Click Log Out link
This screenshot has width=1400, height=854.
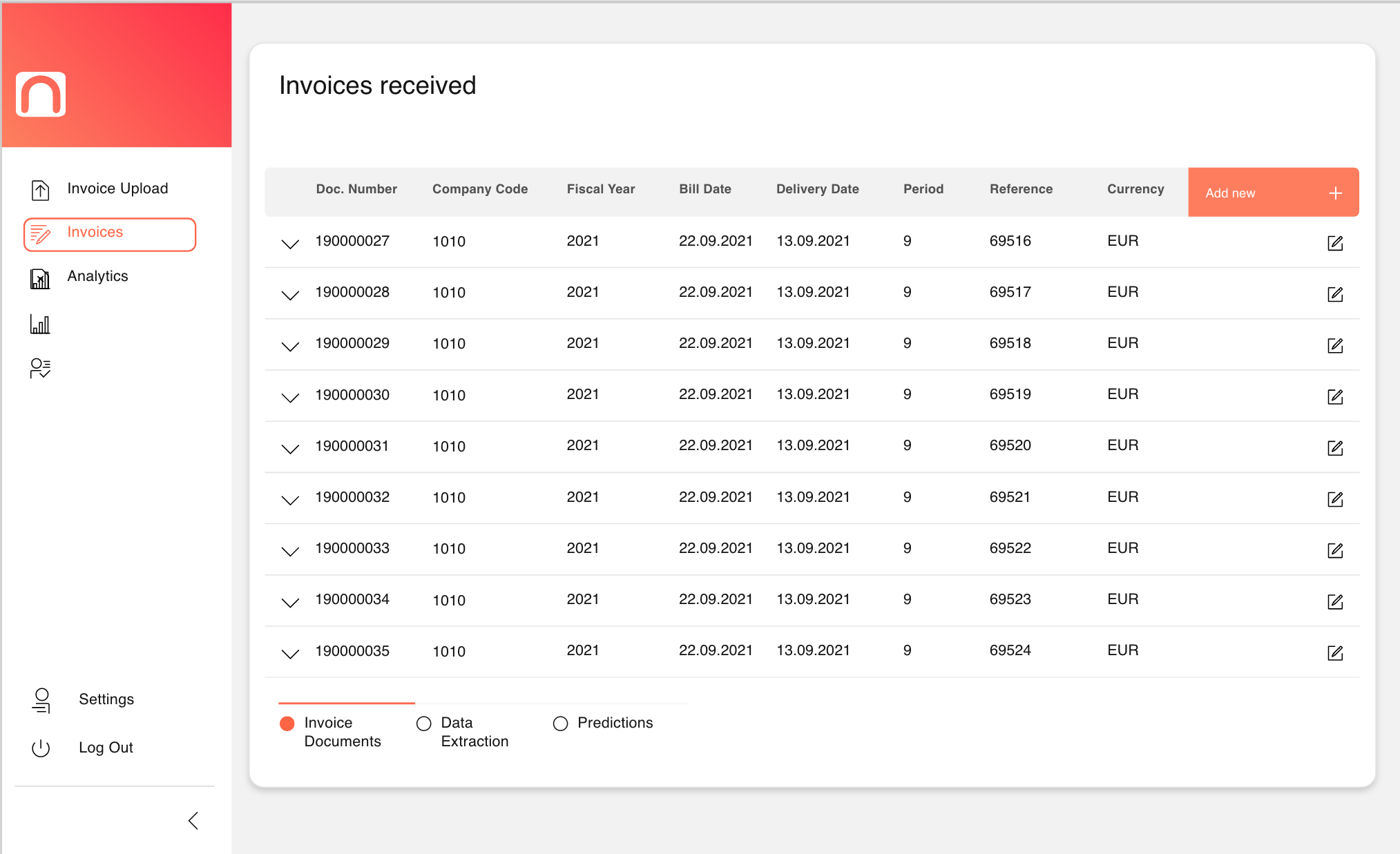[x=106, y=748]
